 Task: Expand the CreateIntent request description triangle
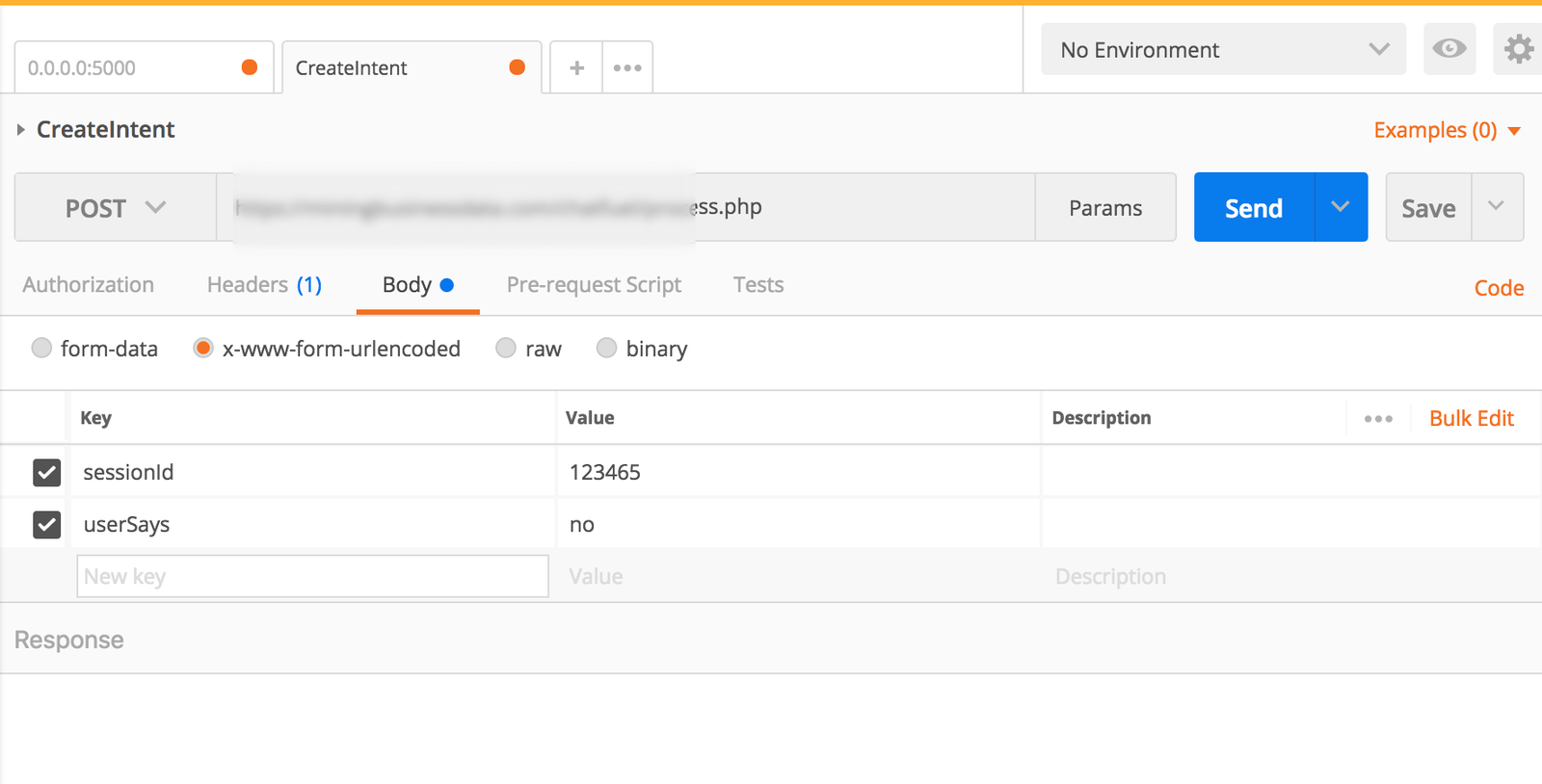(x=20, y=129)
